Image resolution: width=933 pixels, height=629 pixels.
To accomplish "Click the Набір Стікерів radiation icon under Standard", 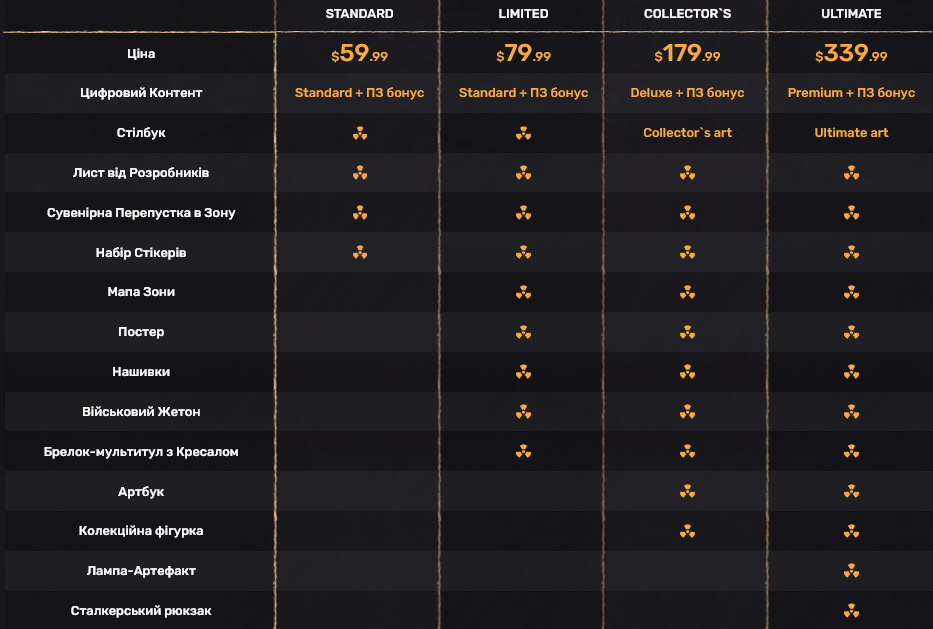I will pos(359,252).
